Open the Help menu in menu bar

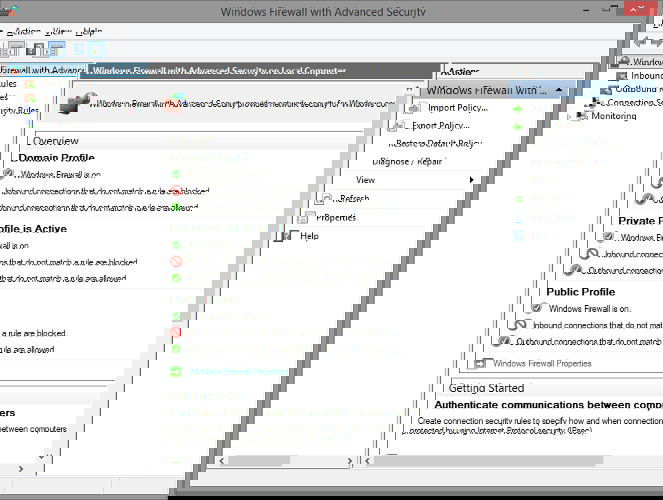(x=91, y=32)
